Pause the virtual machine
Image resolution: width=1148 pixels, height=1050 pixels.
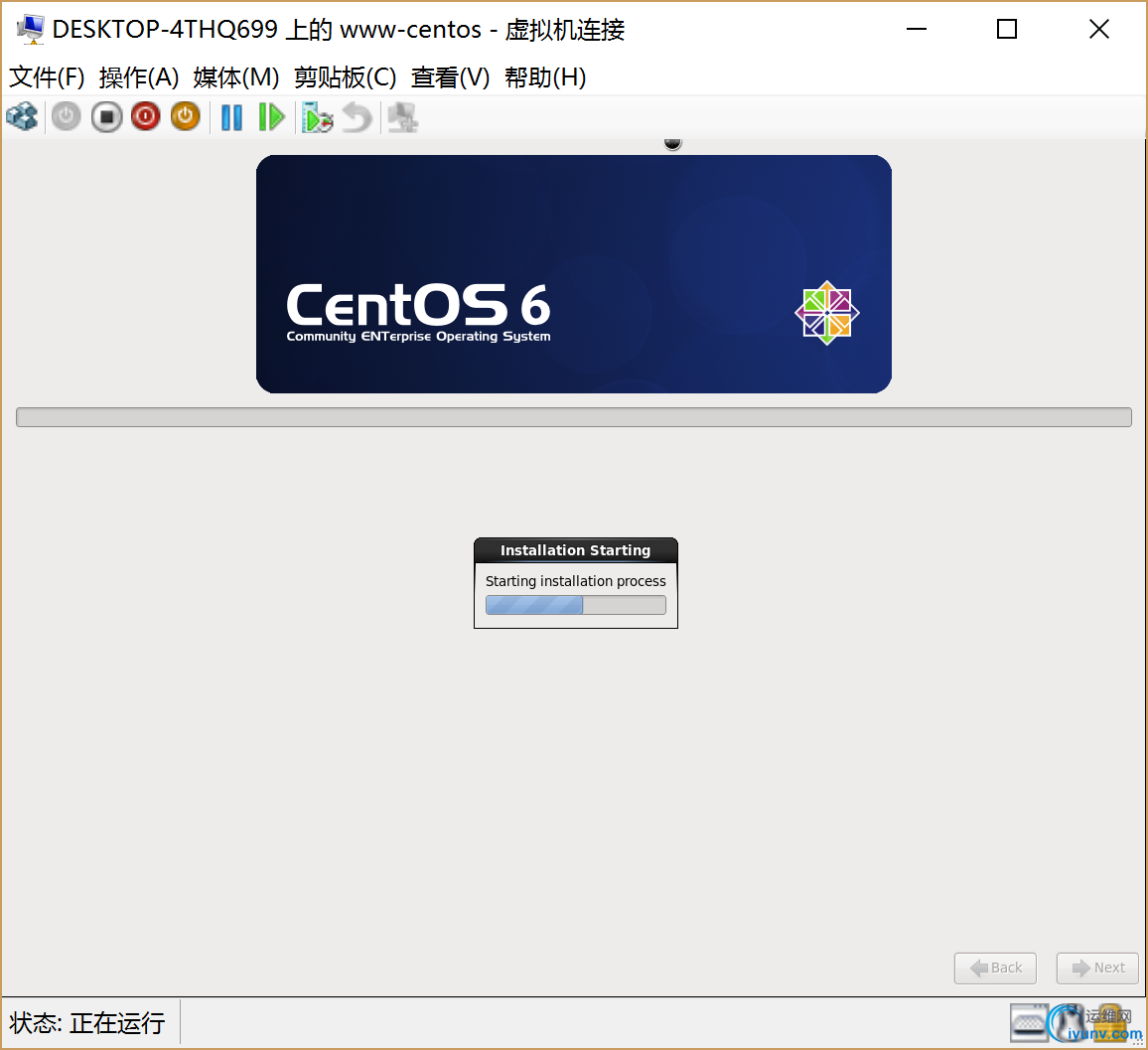pyautogui.click(x=231, y=117)
